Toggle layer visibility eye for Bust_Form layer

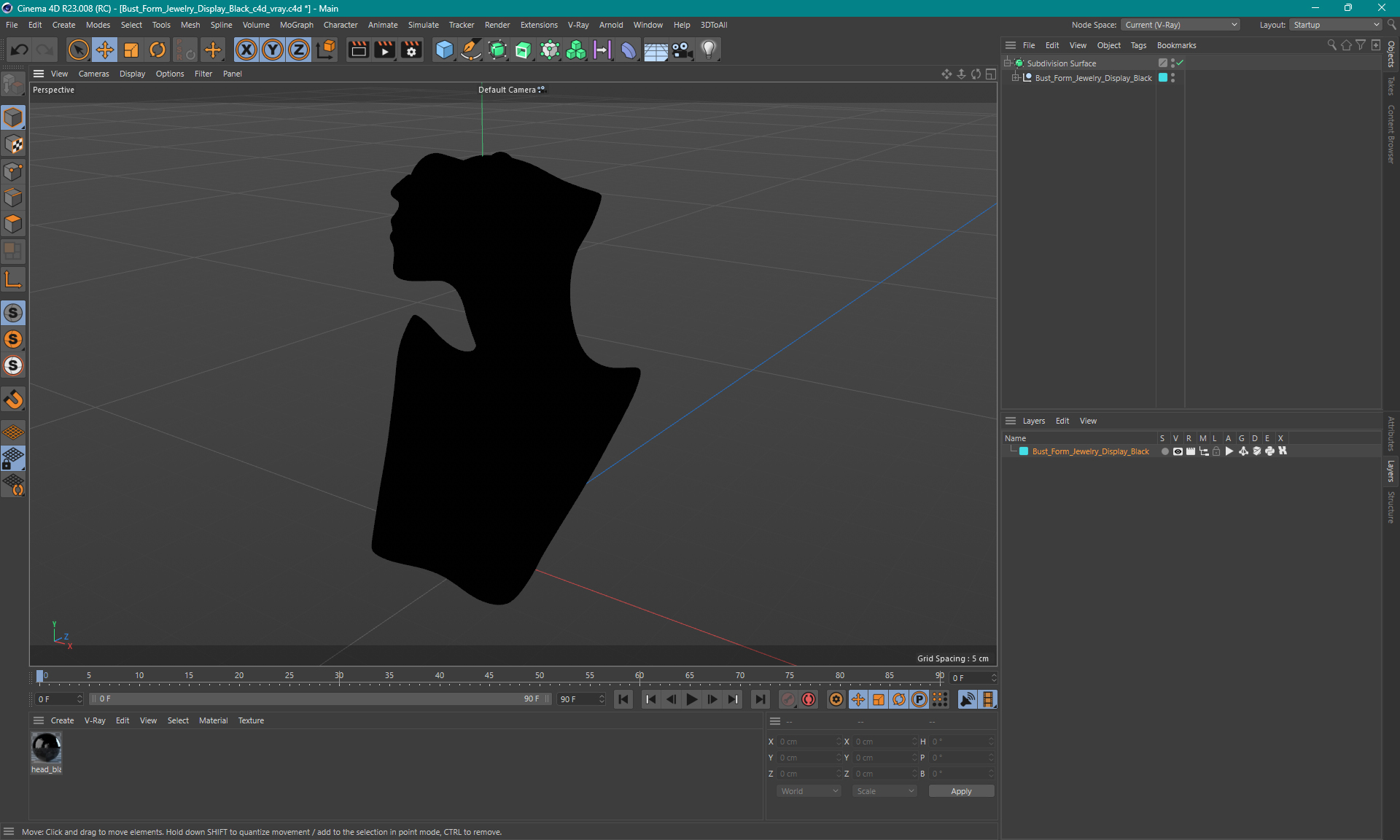1178,451
